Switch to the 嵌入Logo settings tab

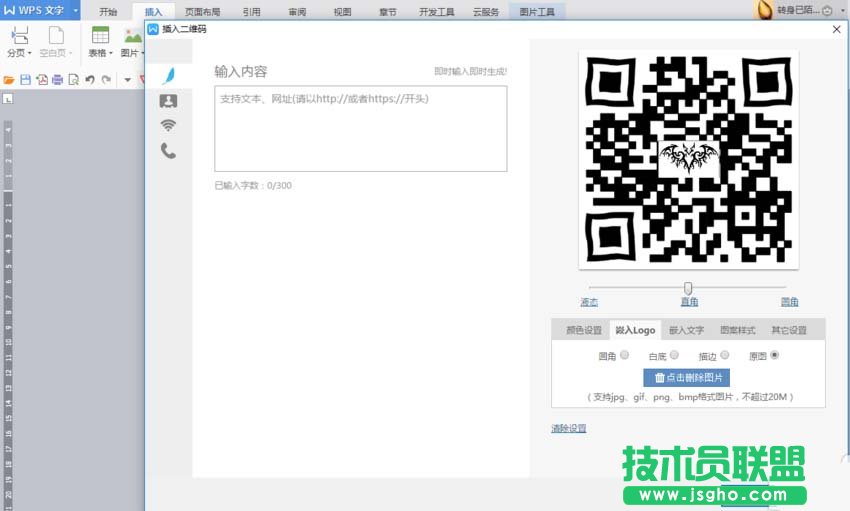pos(635,330)
